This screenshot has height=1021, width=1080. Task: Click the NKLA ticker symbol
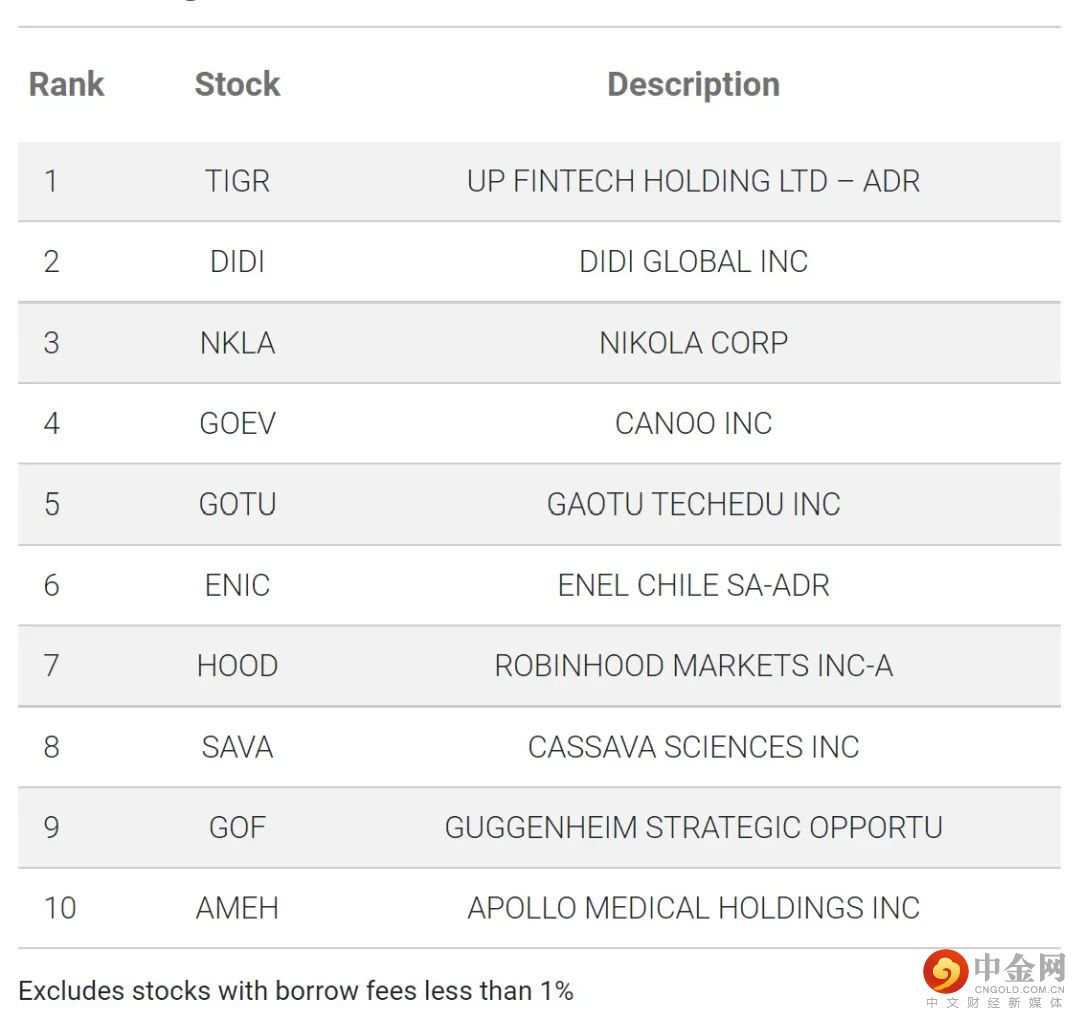237,343
